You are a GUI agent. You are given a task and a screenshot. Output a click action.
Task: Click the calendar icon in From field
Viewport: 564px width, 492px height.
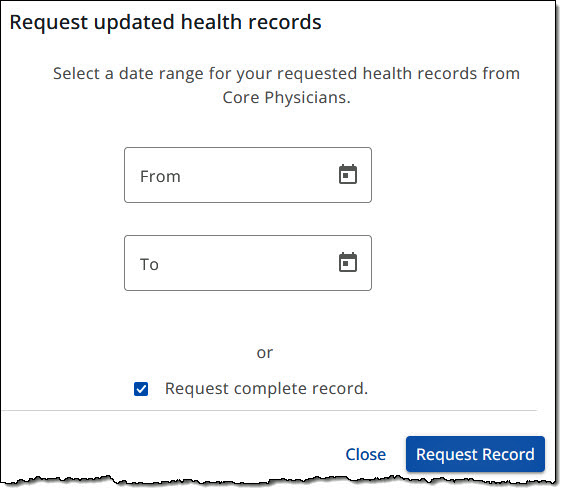pos(348,174)
